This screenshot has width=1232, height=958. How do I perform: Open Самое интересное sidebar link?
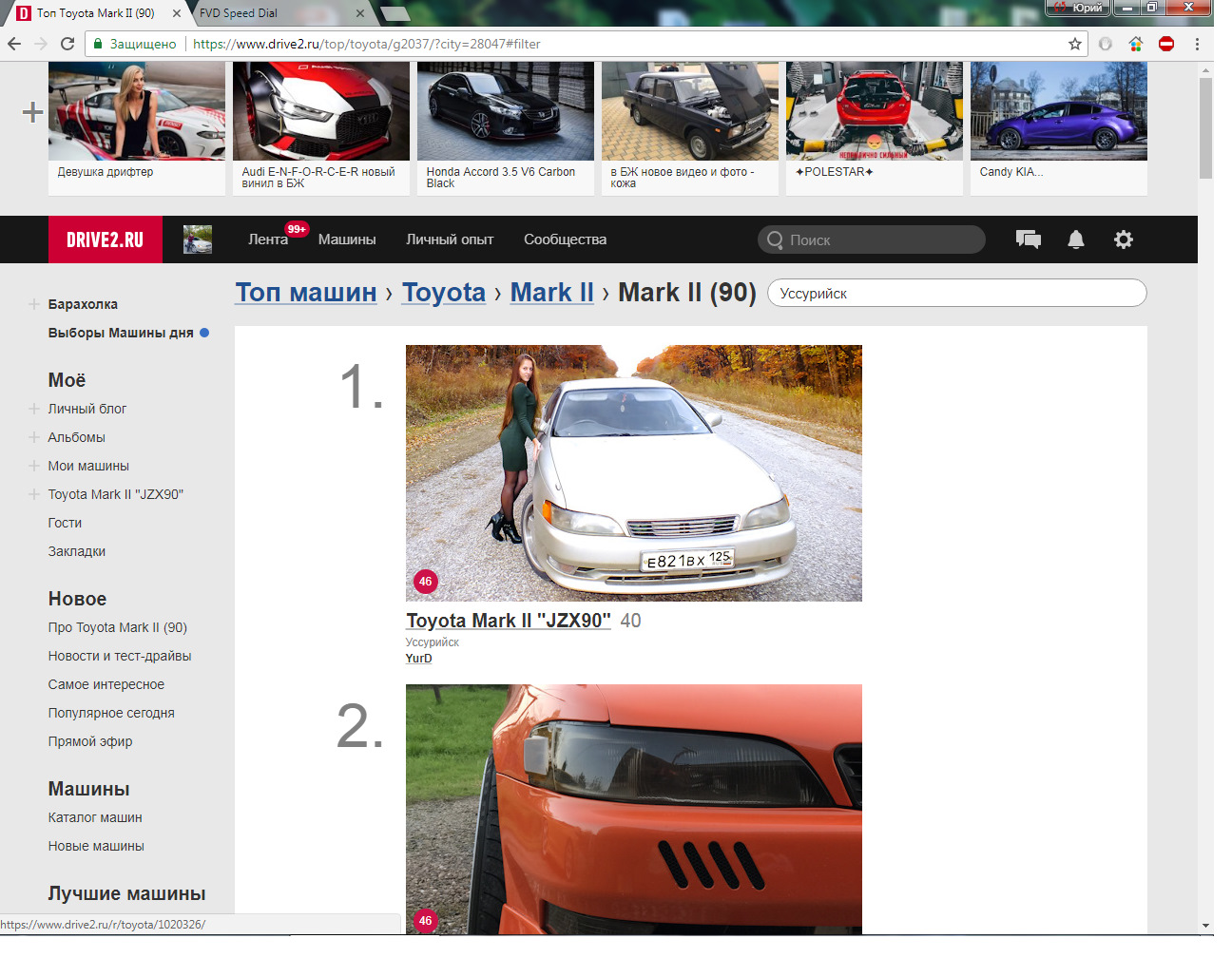point(106,684)
